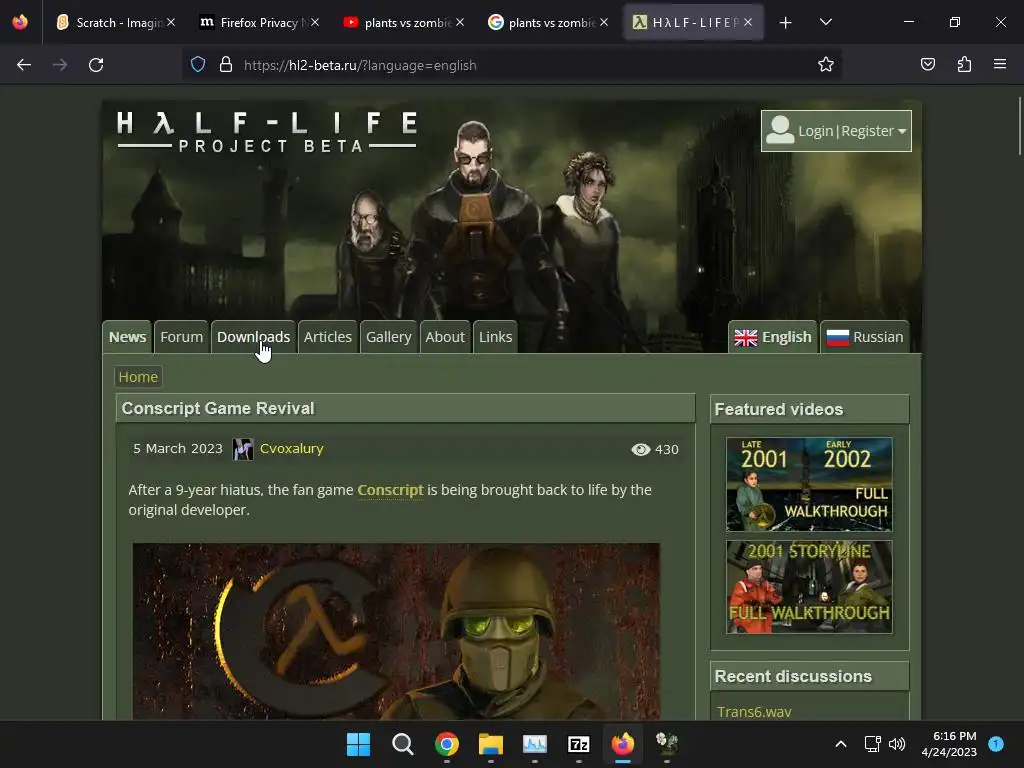Reload the page with the refresh icon
This screenshot has width=1024, height=768.
click(x=96, y=65)
